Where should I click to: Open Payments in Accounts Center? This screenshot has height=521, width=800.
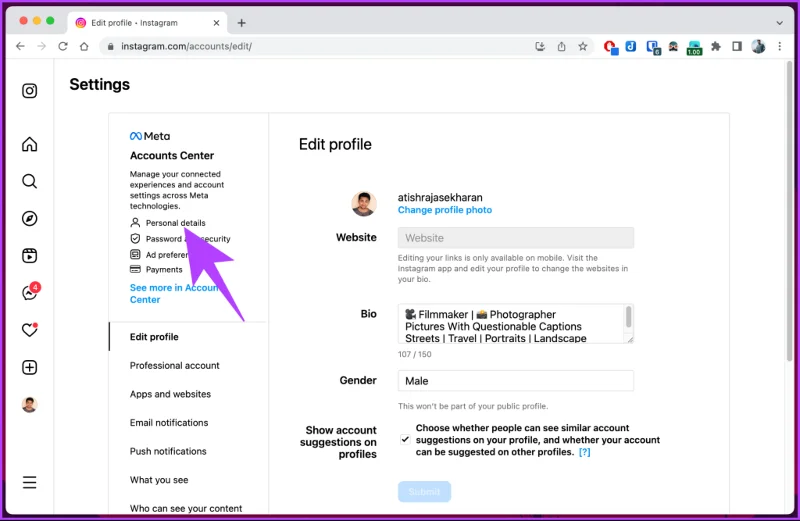click(157, 269)
